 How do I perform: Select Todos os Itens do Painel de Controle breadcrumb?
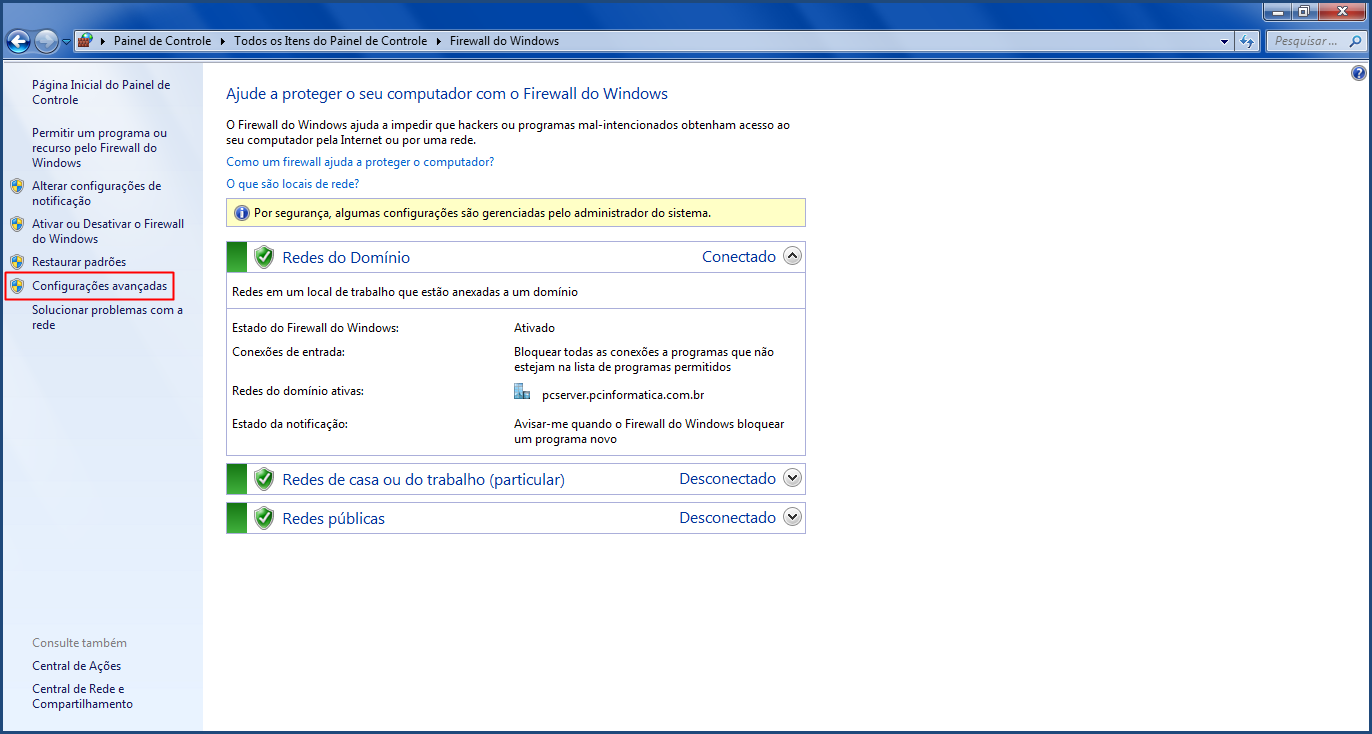330,41
